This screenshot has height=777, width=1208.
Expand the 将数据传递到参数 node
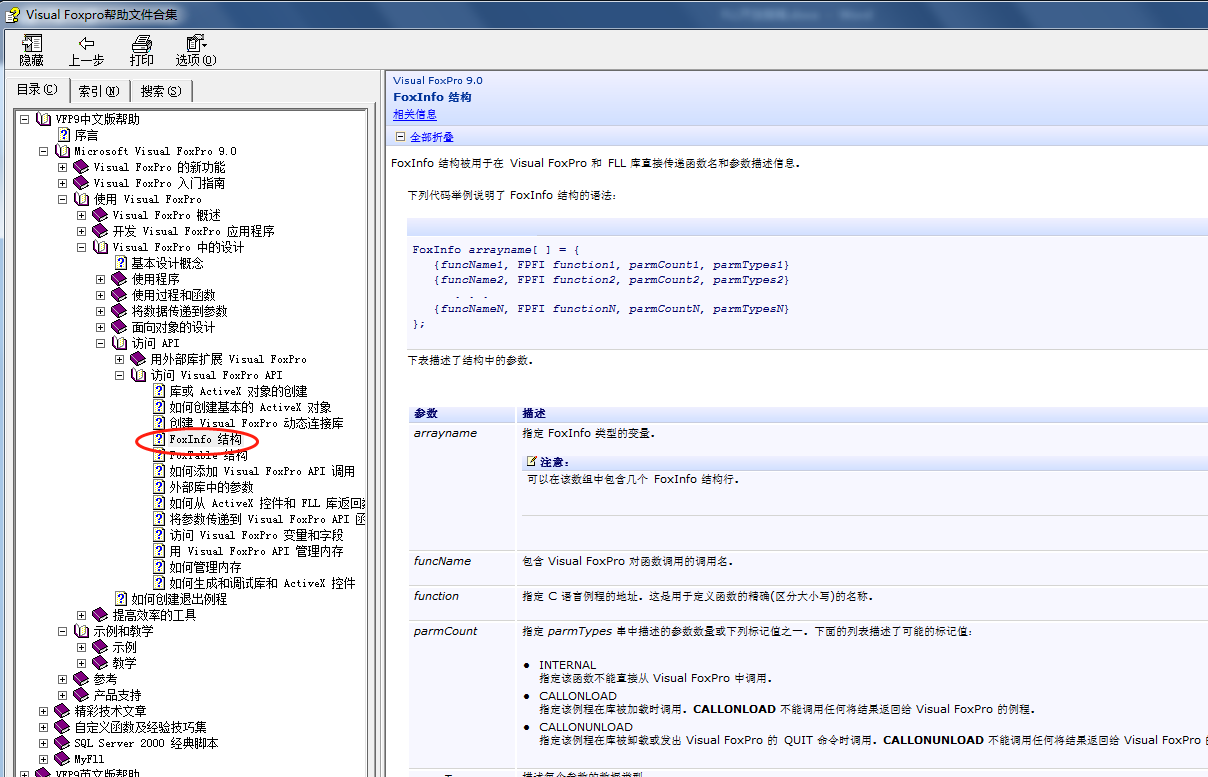click(x=101, y=311)
